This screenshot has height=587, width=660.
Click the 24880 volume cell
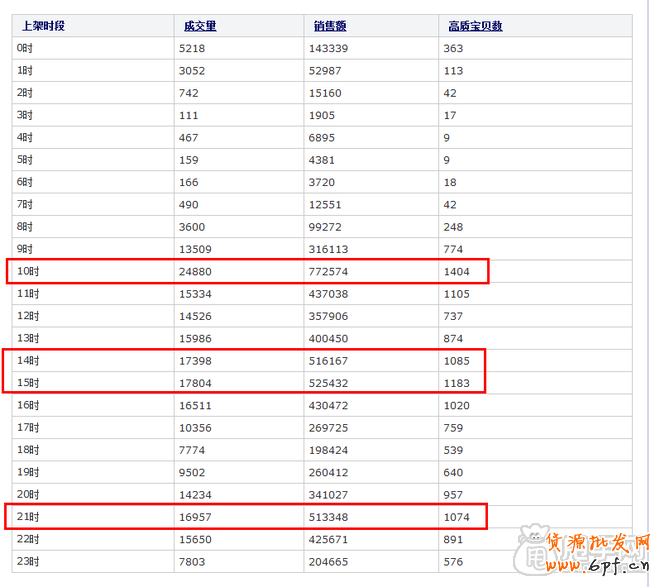[196, 271]
